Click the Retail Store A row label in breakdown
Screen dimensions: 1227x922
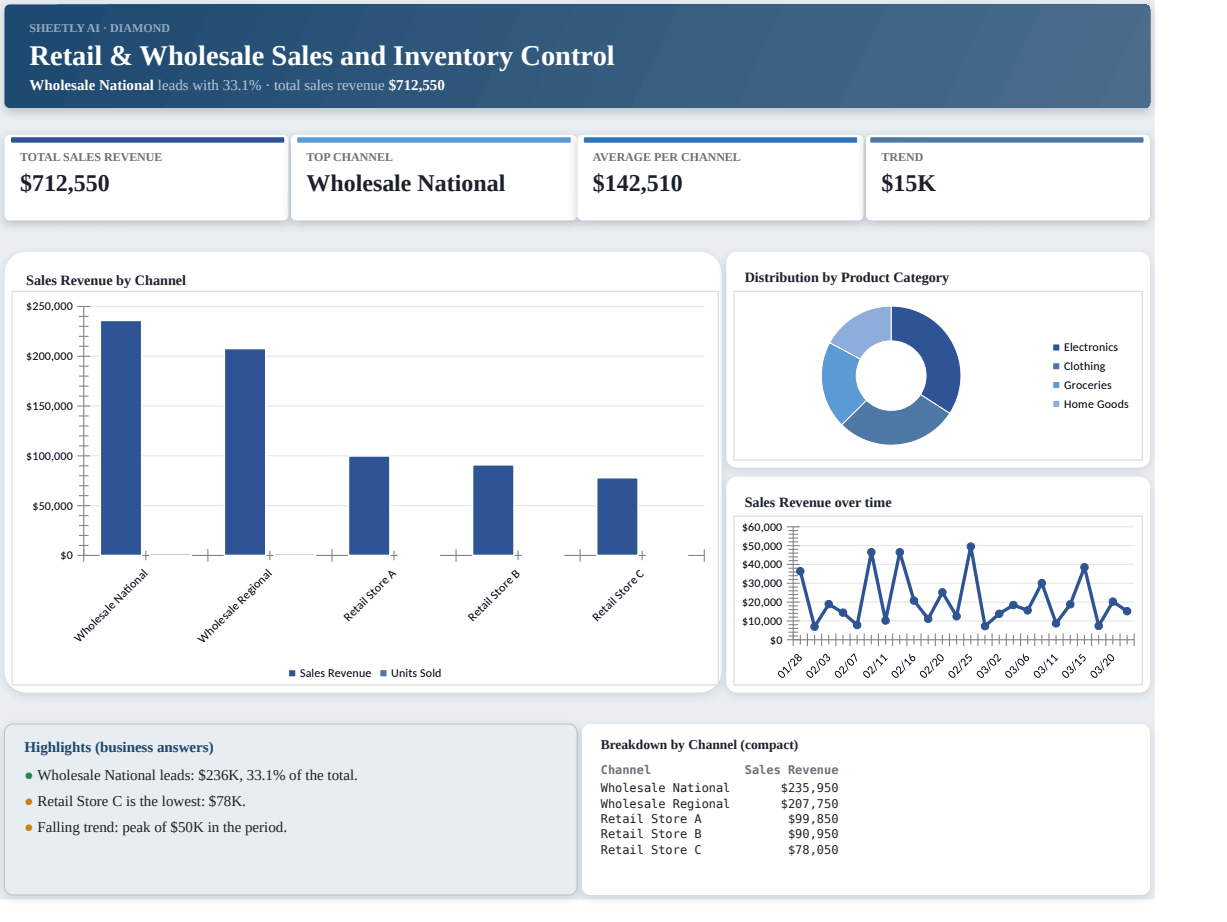pos(651,819)
